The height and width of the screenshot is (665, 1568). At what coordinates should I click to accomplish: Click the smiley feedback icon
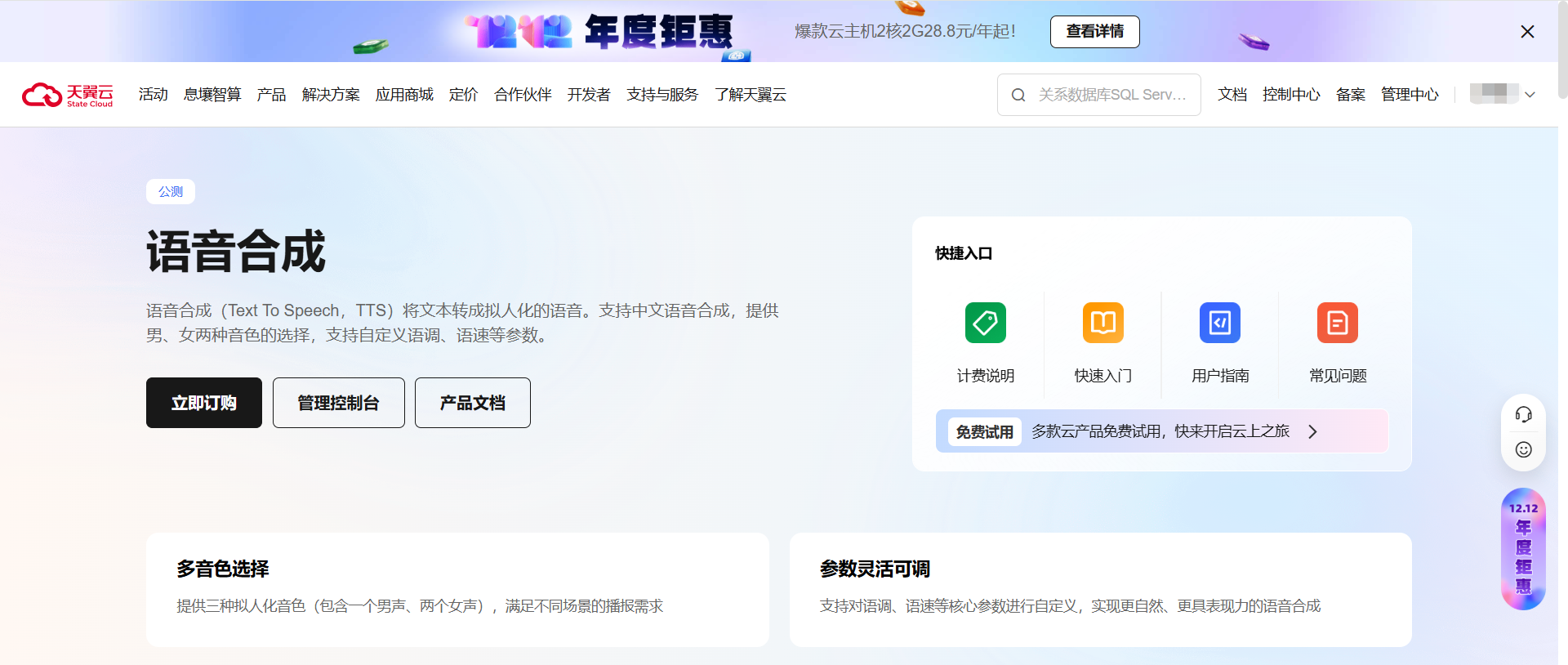point(1524,449)
